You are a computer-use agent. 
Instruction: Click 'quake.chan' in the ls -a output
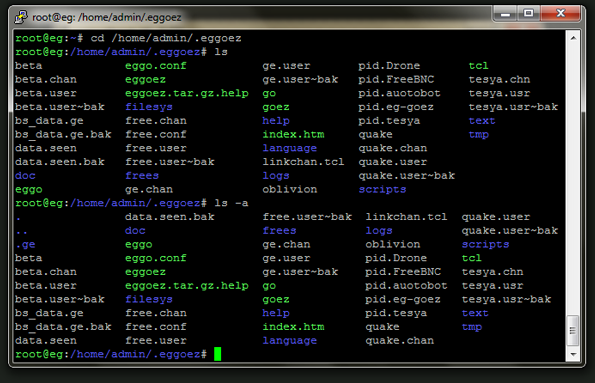click(400, 341)
